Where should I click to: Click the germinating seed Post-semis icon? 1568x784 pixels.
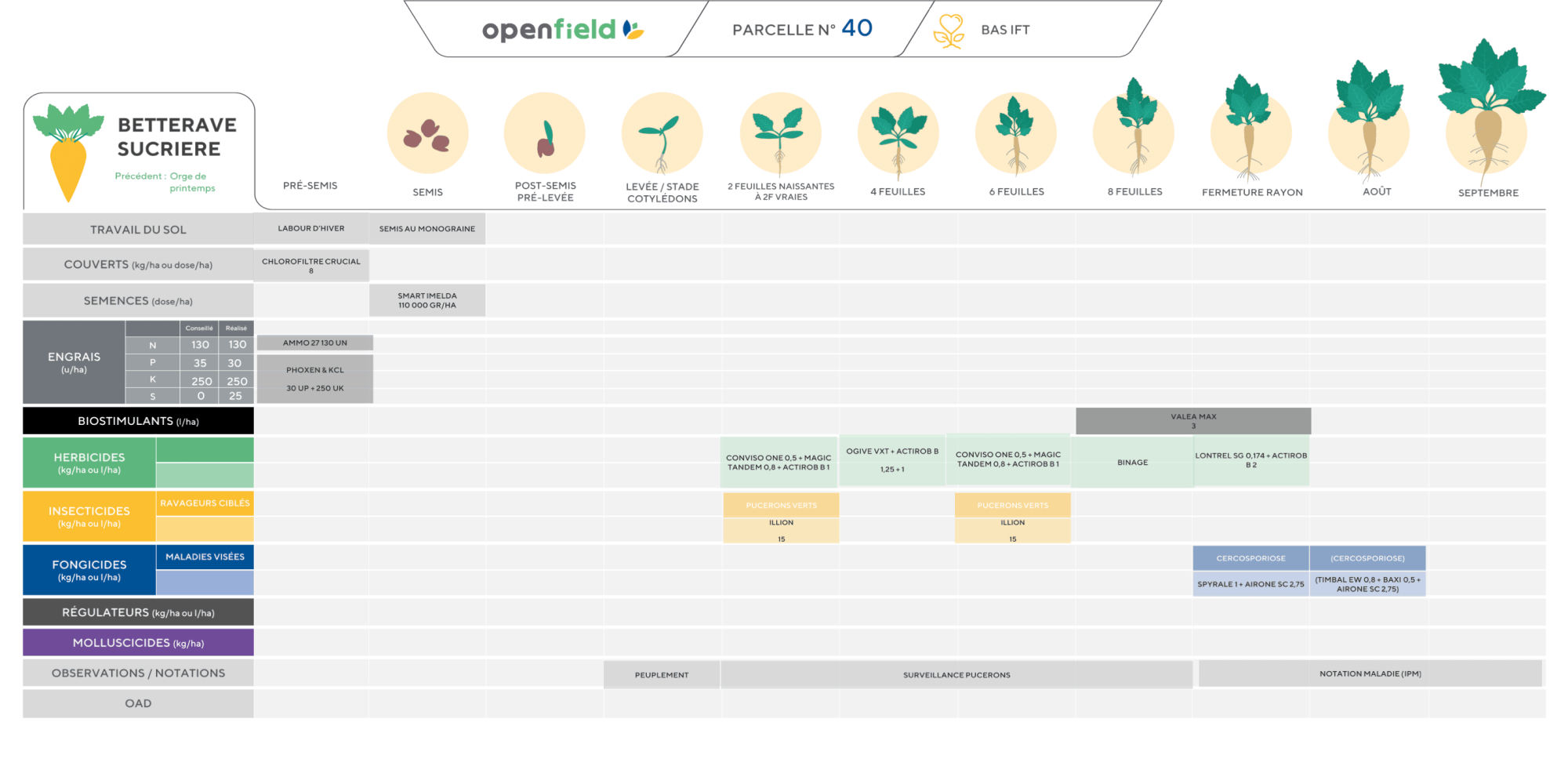(x=545, y=137)
